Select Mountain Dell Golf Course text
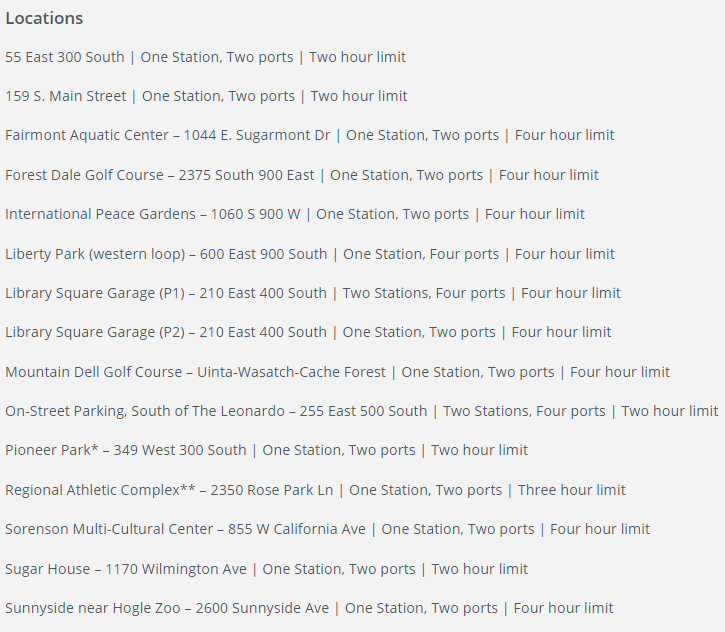The width and height of the screenshot is (725, 632). click(x=338, y=372)
